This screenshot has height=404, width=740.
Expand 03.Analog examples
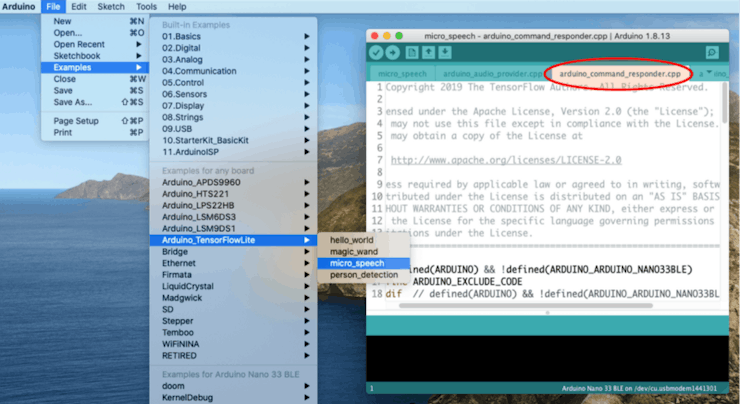point(233,59)
